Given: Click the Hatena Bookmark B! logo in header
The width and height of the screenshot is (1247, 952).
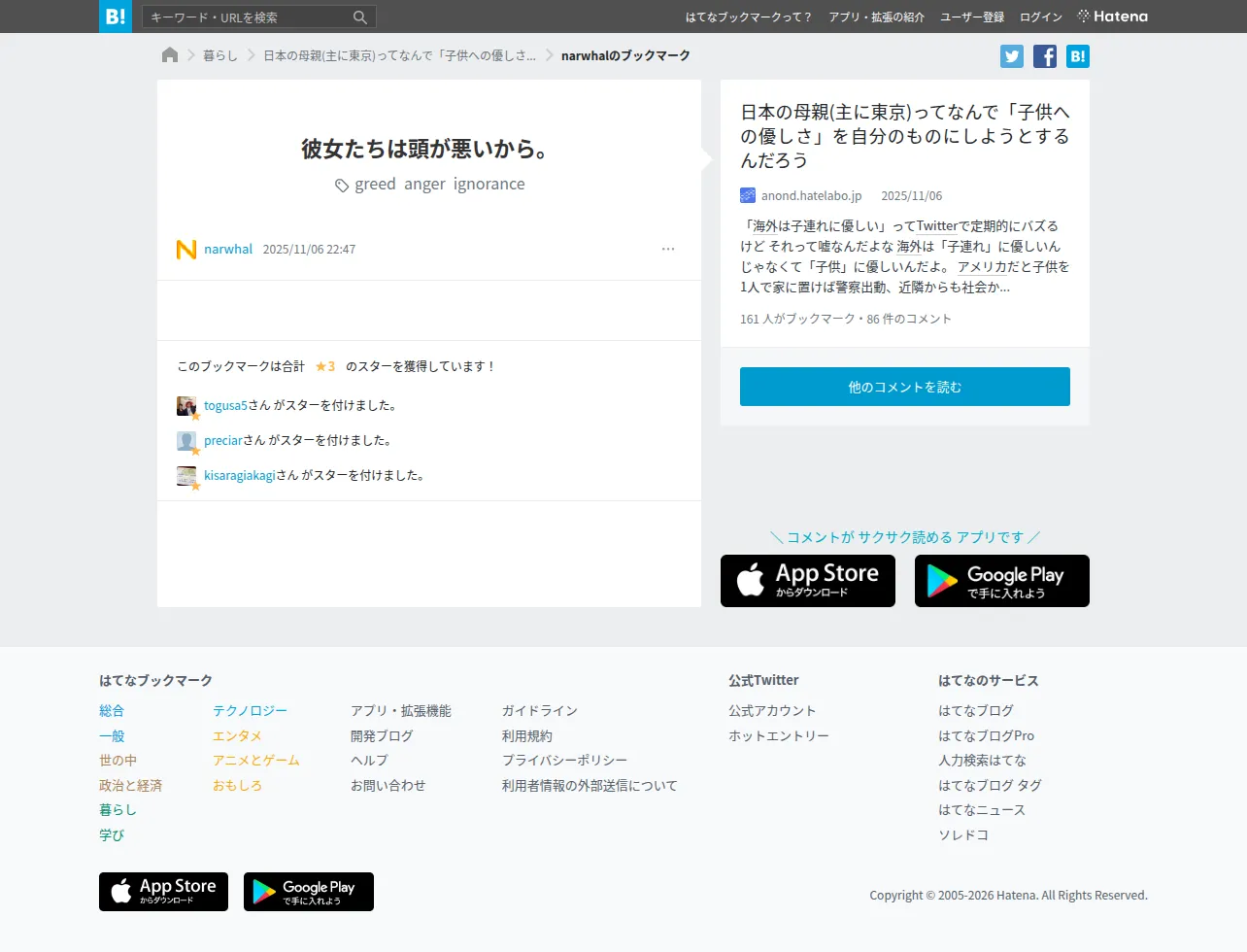Looking at the screenshot, I should click(116, 17).
